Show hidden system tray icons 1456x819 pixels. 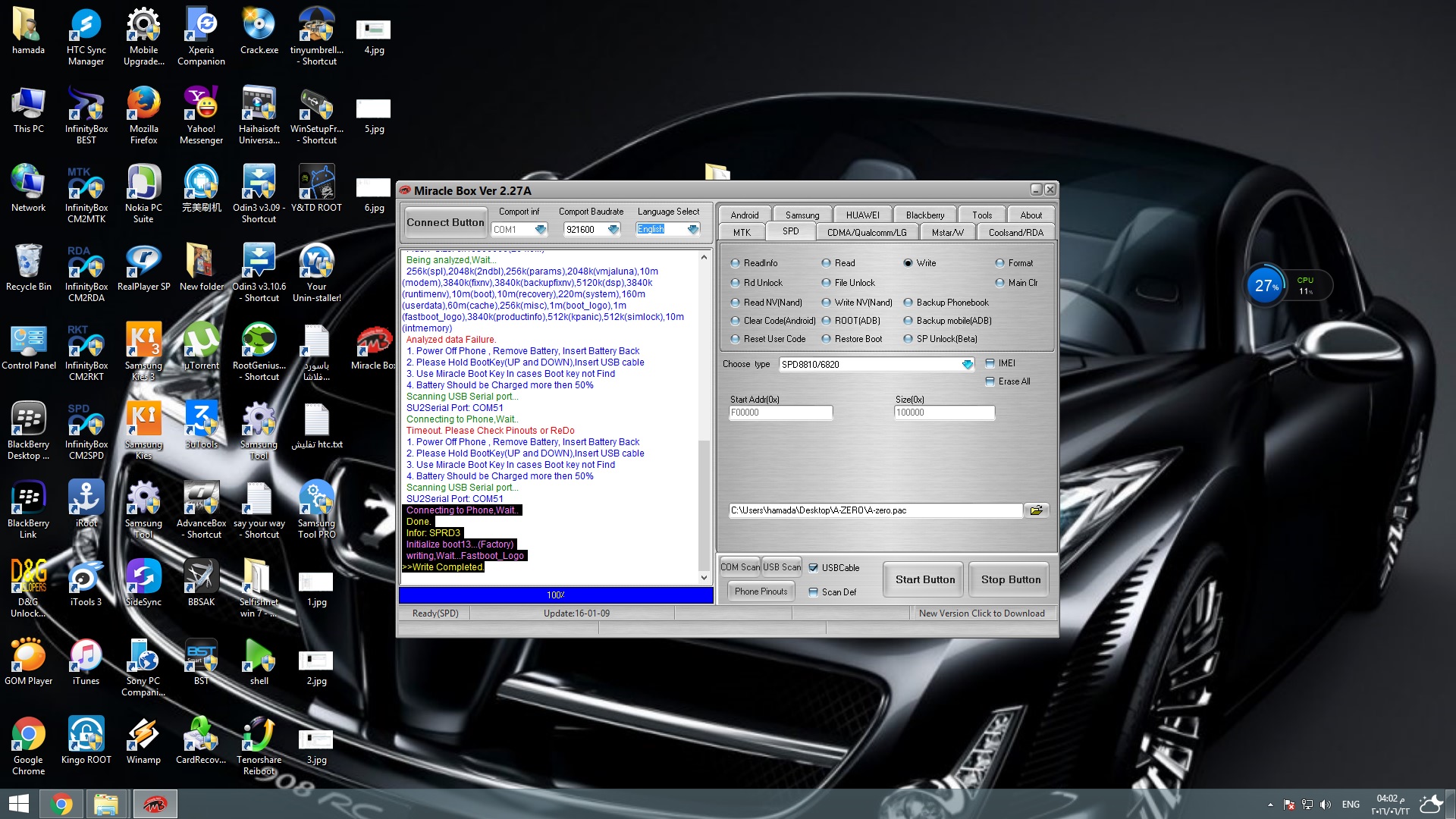pos(1270,805)
